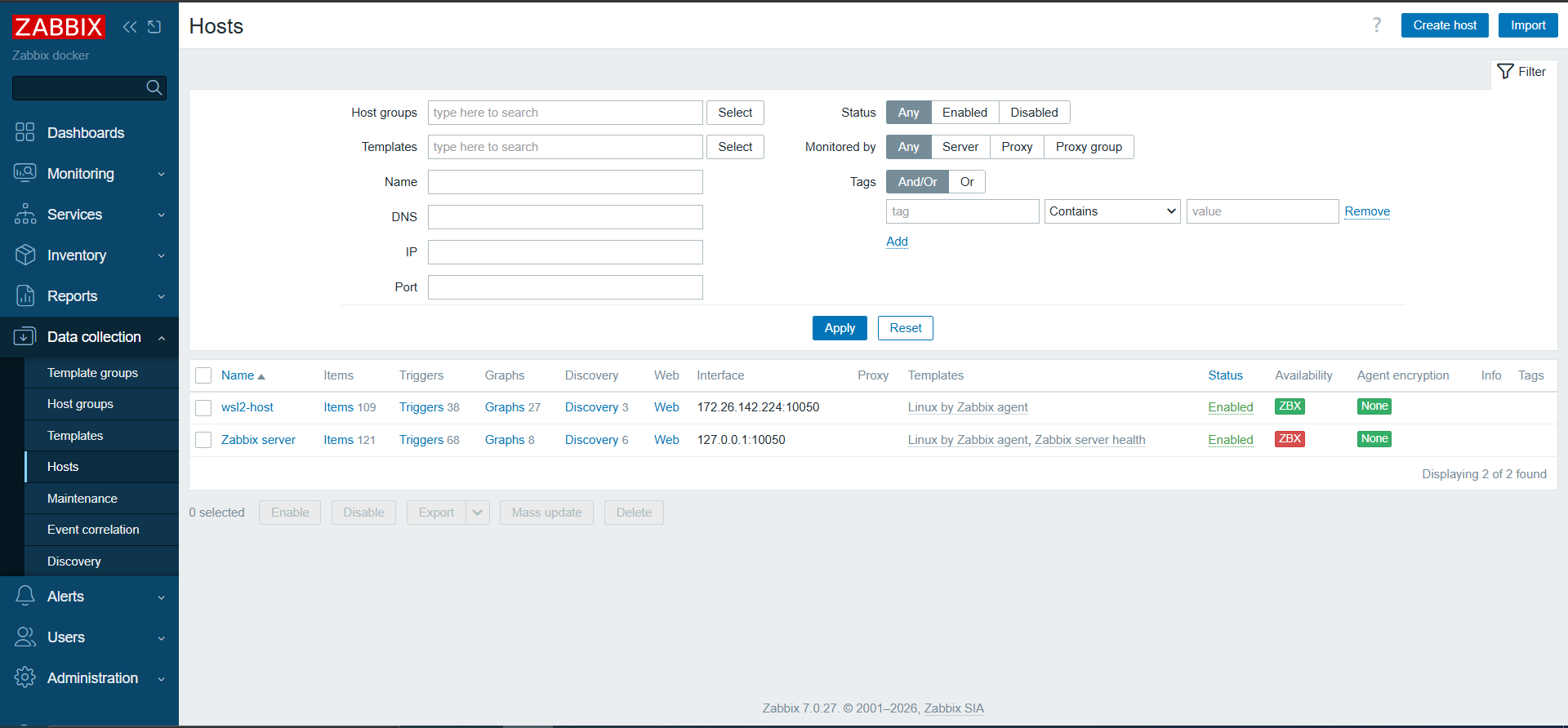Viewport: 1568px width, 728px height.
Task: Open Templates submenu item
Action: pos(101,436)
